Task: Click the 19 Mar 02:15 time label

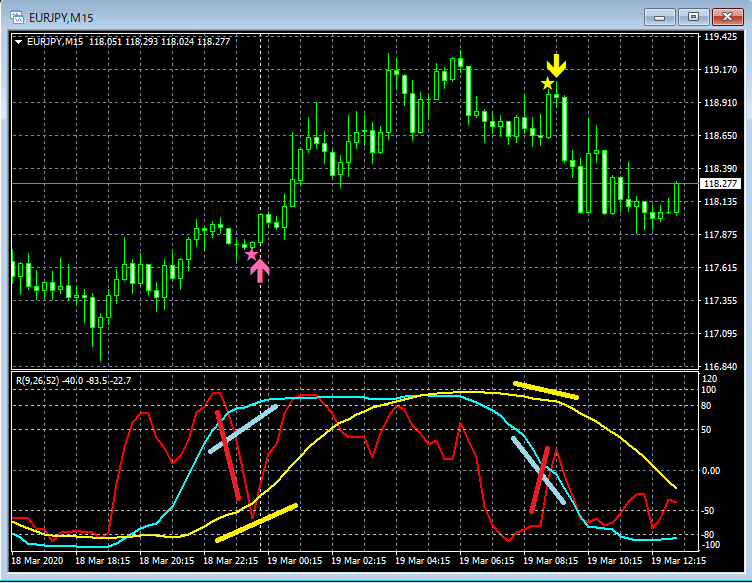Action: pos(359,560)
